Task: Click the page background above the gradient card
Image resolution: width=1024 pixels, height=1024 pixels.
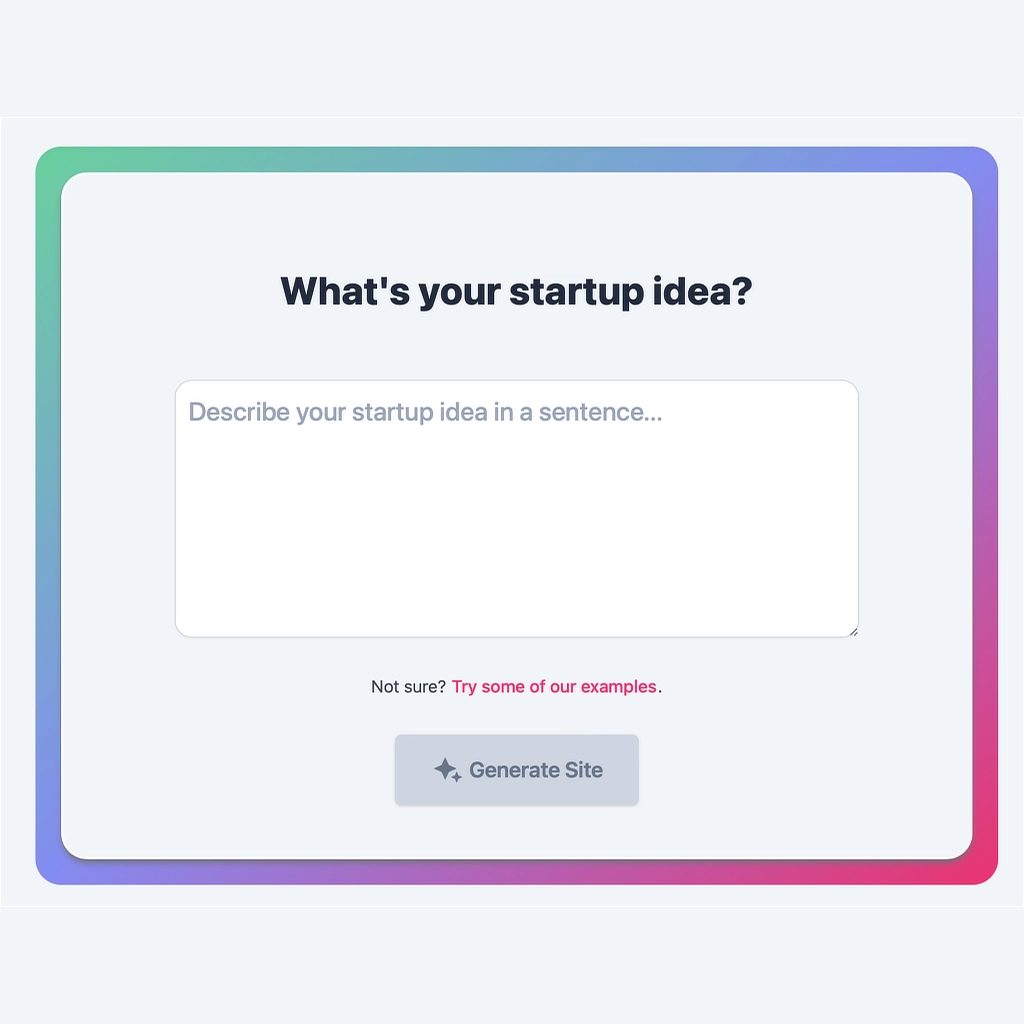Action: 512,60
